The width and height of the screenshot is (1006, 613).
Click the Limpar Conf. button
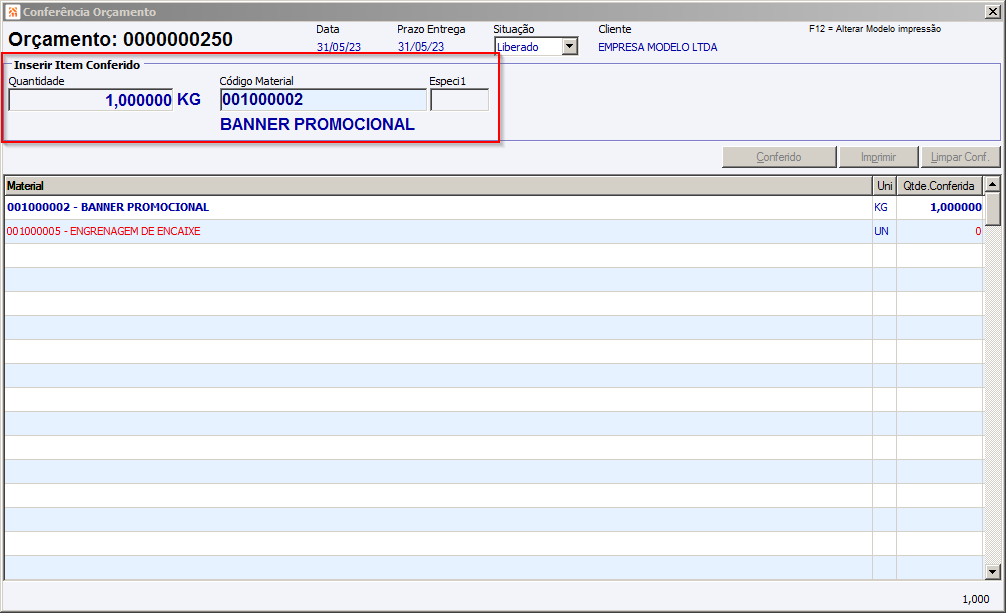960,157
